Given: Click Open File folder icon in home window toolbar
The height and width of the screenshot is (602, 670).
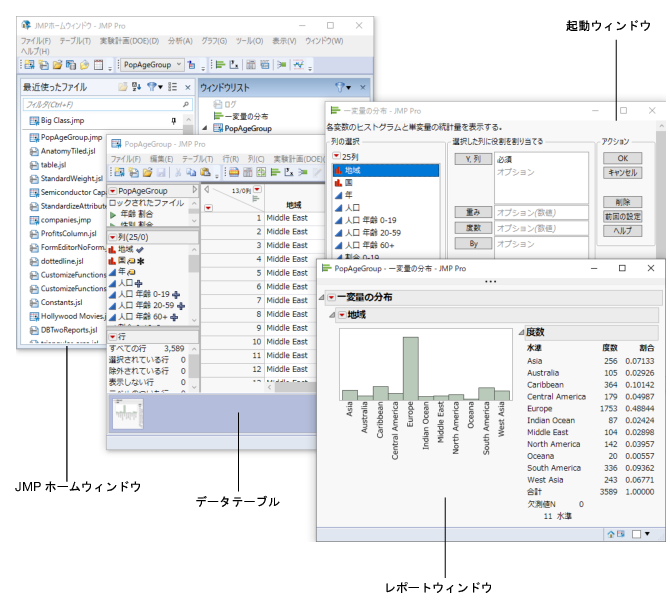Looking at the screenshot, I should click(x=57, y=65).
